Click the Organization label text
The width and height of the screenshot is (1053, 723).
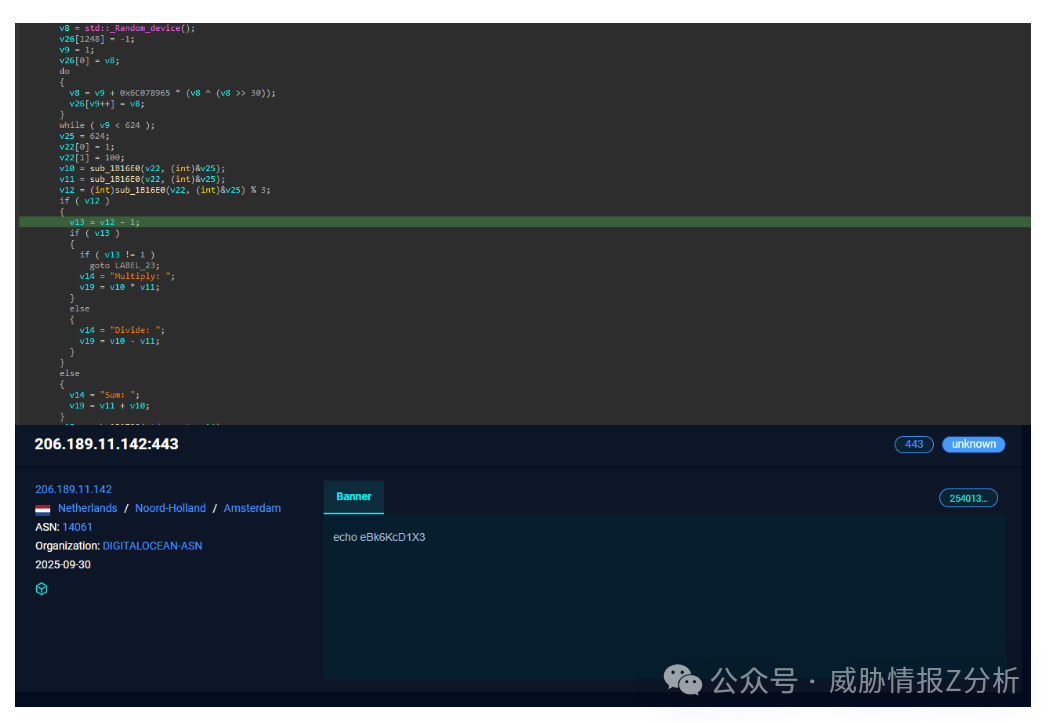[67, 546]
